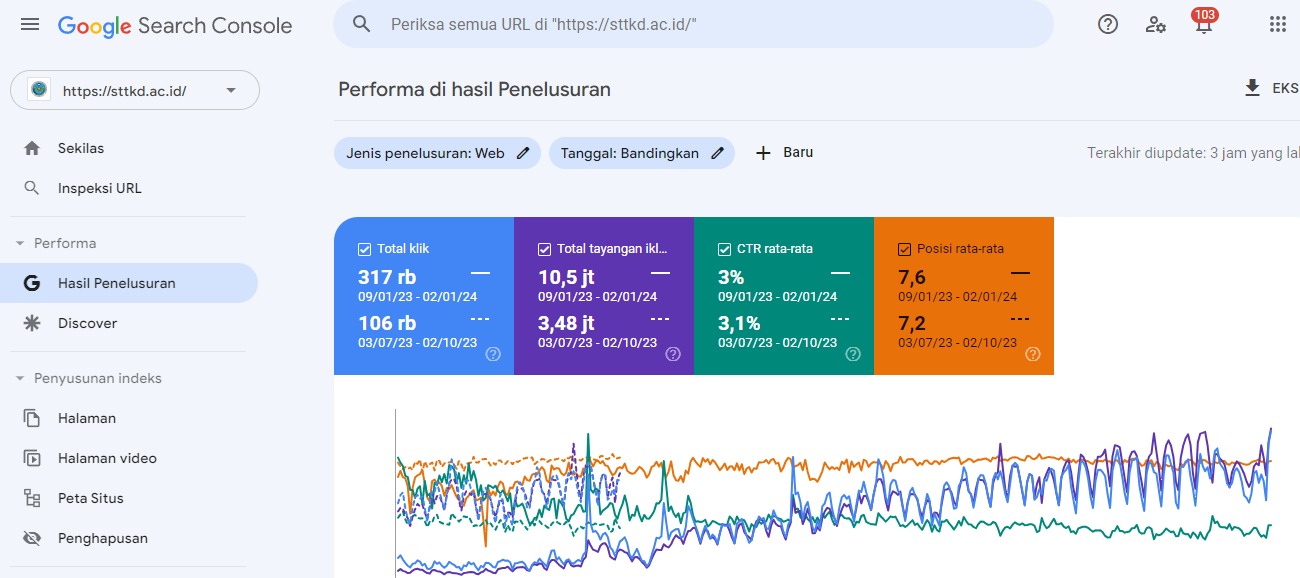Click the Terakhir diupdate timestamp text

tap(1193, 153)
